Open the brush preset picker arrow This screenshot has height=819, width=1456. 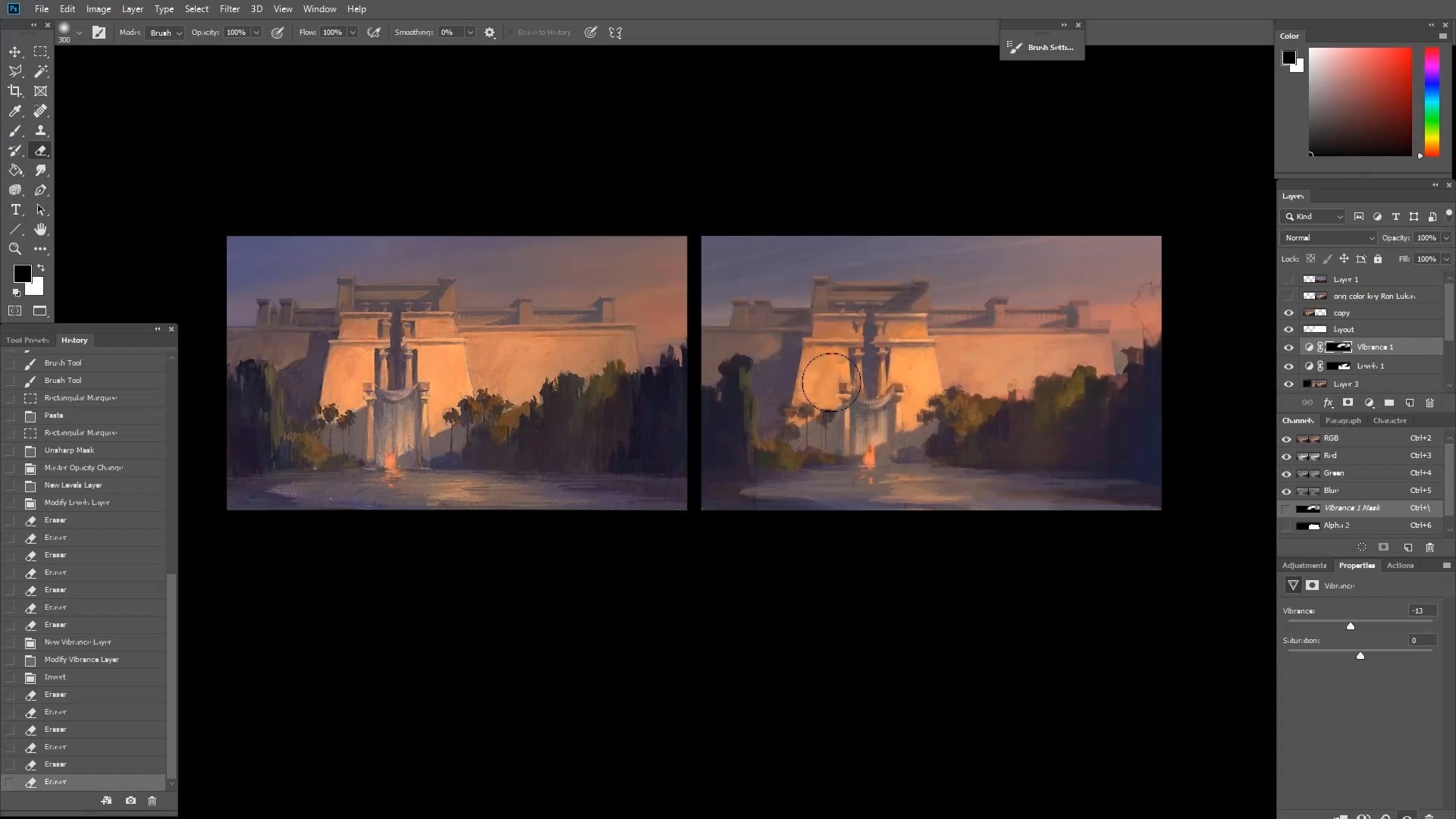[x=80, y=33]
